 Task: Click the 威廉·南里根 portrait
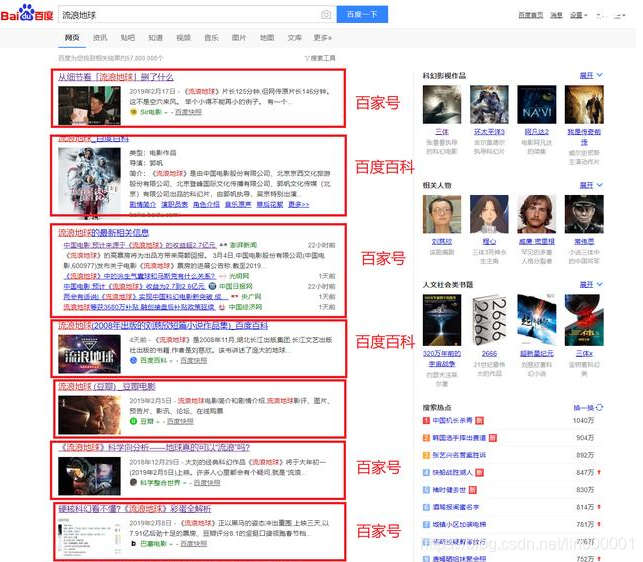[536, 214]
